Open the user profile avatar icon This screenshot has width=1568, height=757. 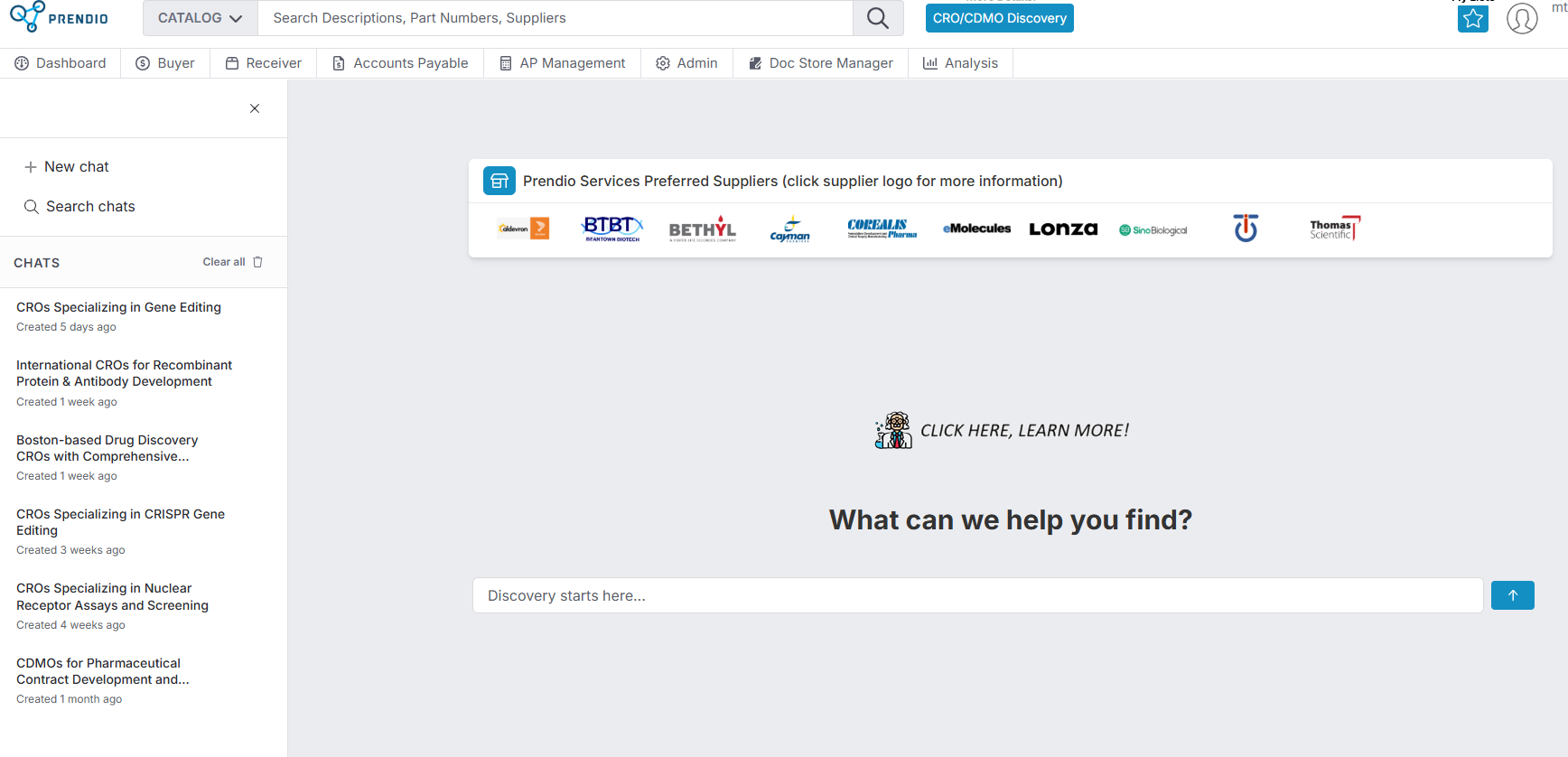click(1521, 18)
